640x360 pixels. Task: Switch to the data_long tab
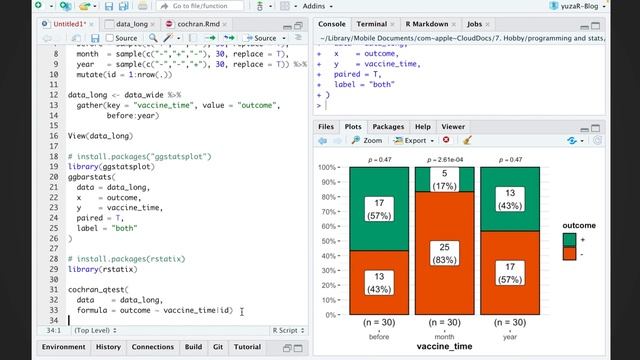131,24
